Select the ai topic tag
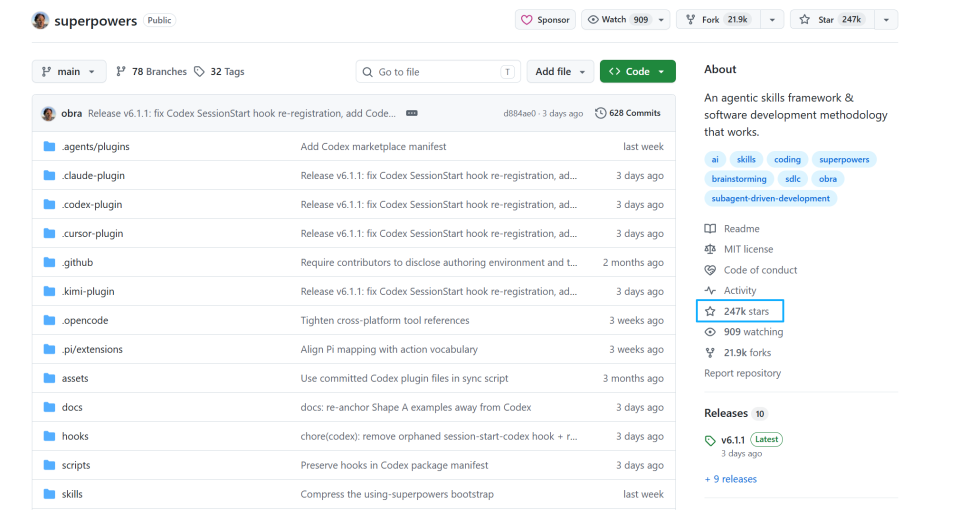This screenshot has height=510, width=960. tap(715, 159)
